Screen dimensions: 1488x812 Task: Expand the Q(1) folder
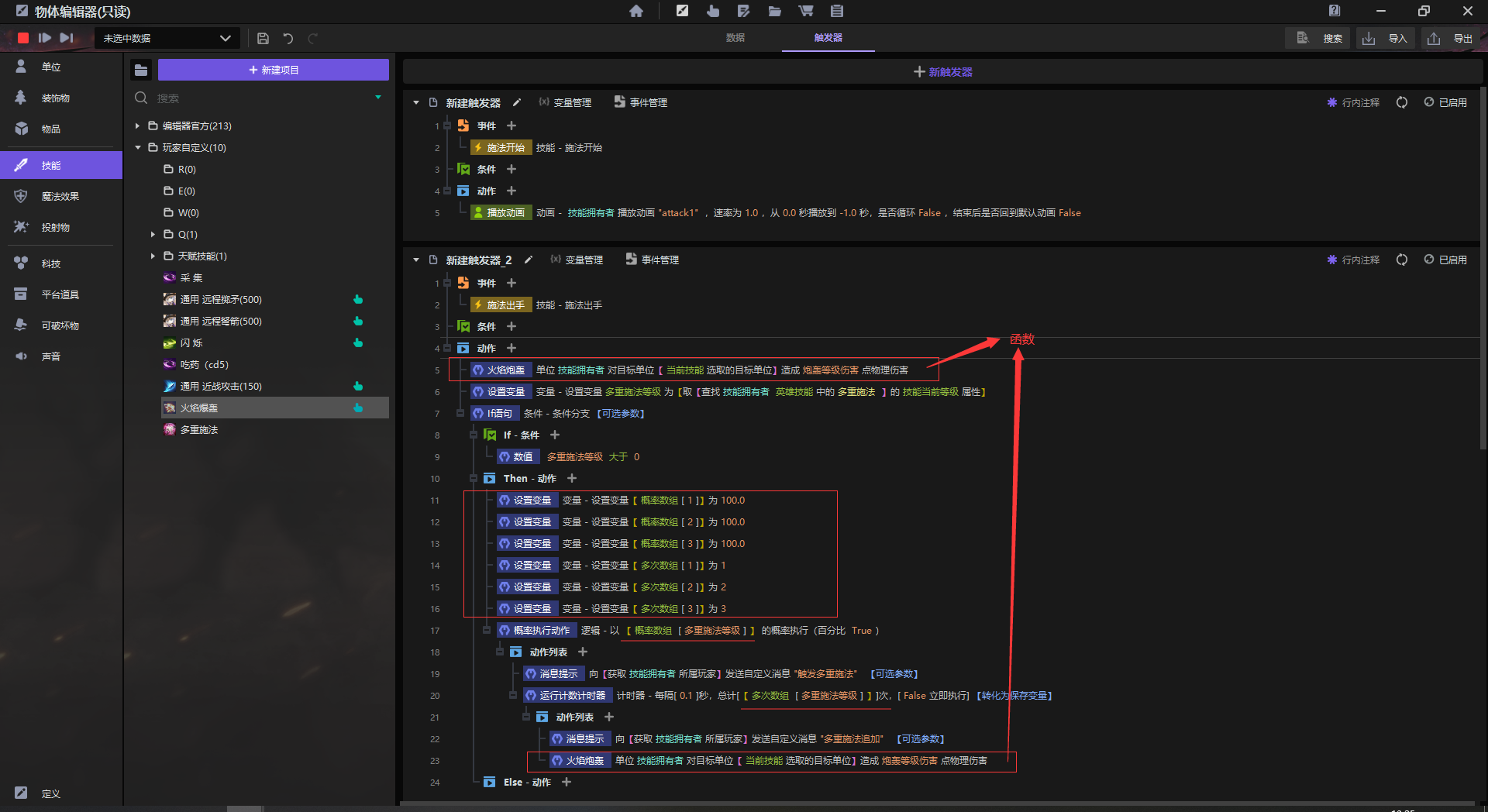click(x=153, y=234)
